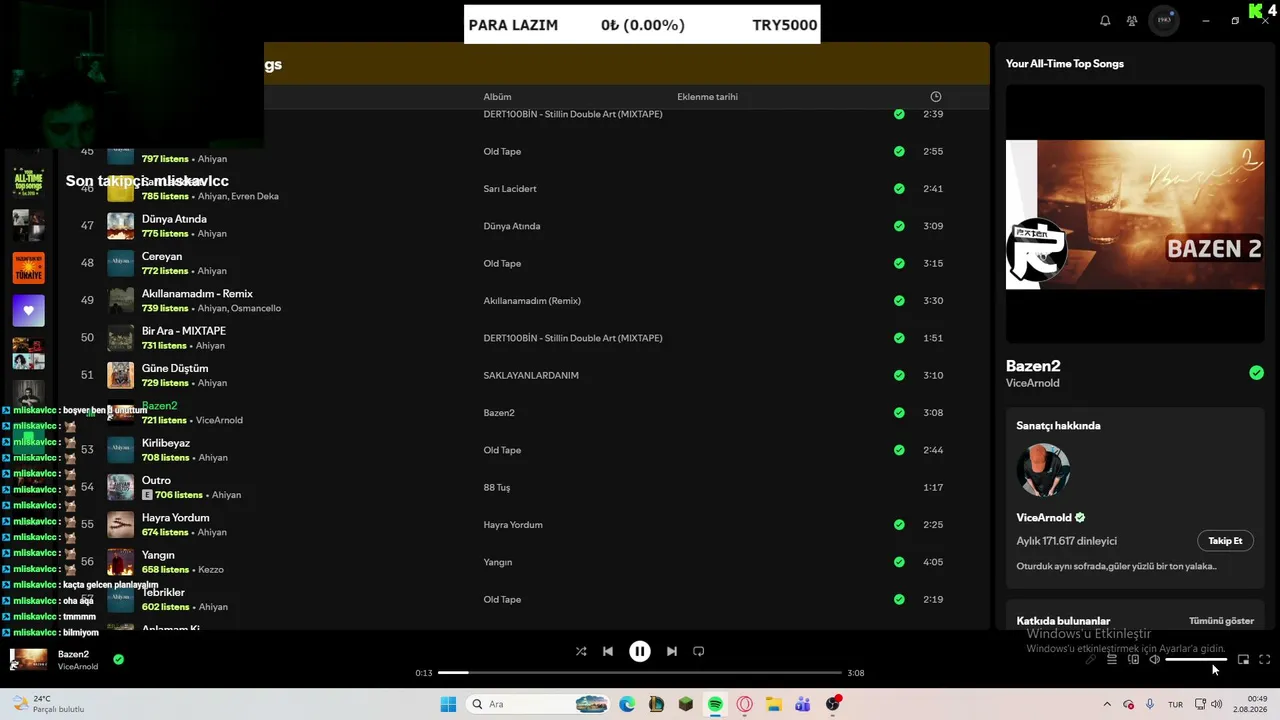Open the Kezzo artist link under Yangın
The image size is (1280, 720).
[x=210, y=570]
